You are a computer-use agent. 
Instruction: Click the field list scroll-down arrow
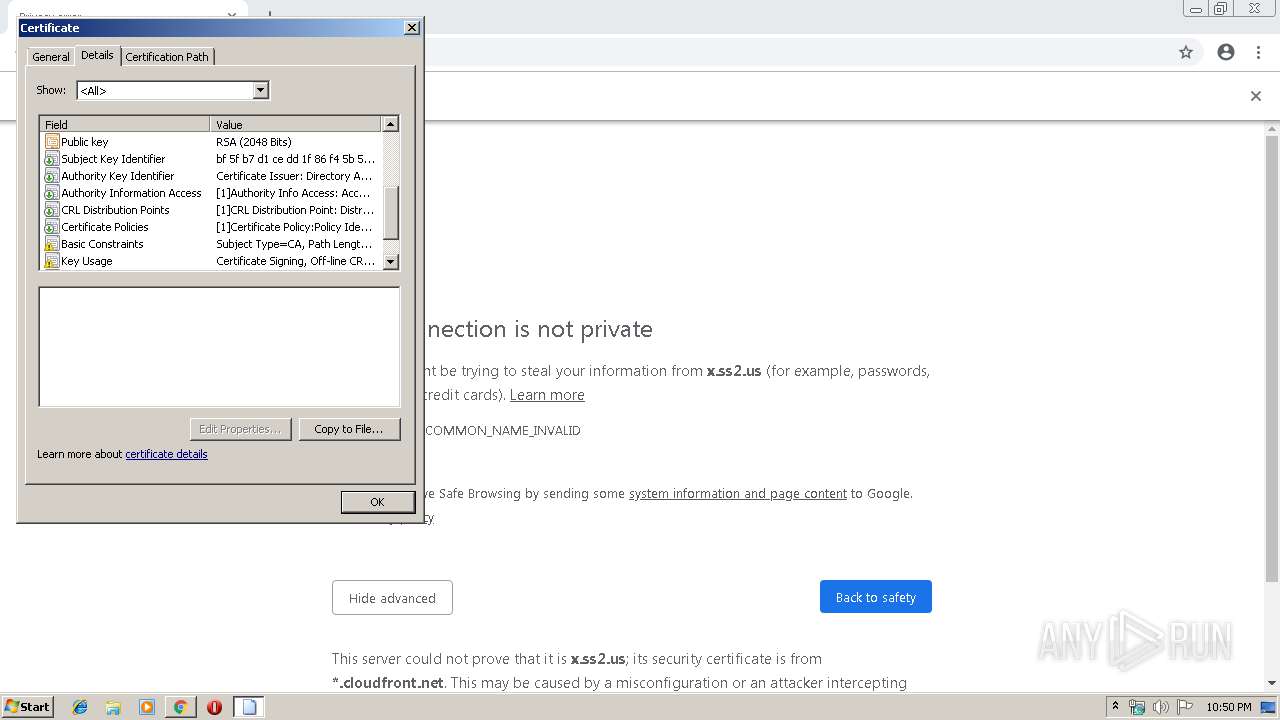(x=391, y=262)
